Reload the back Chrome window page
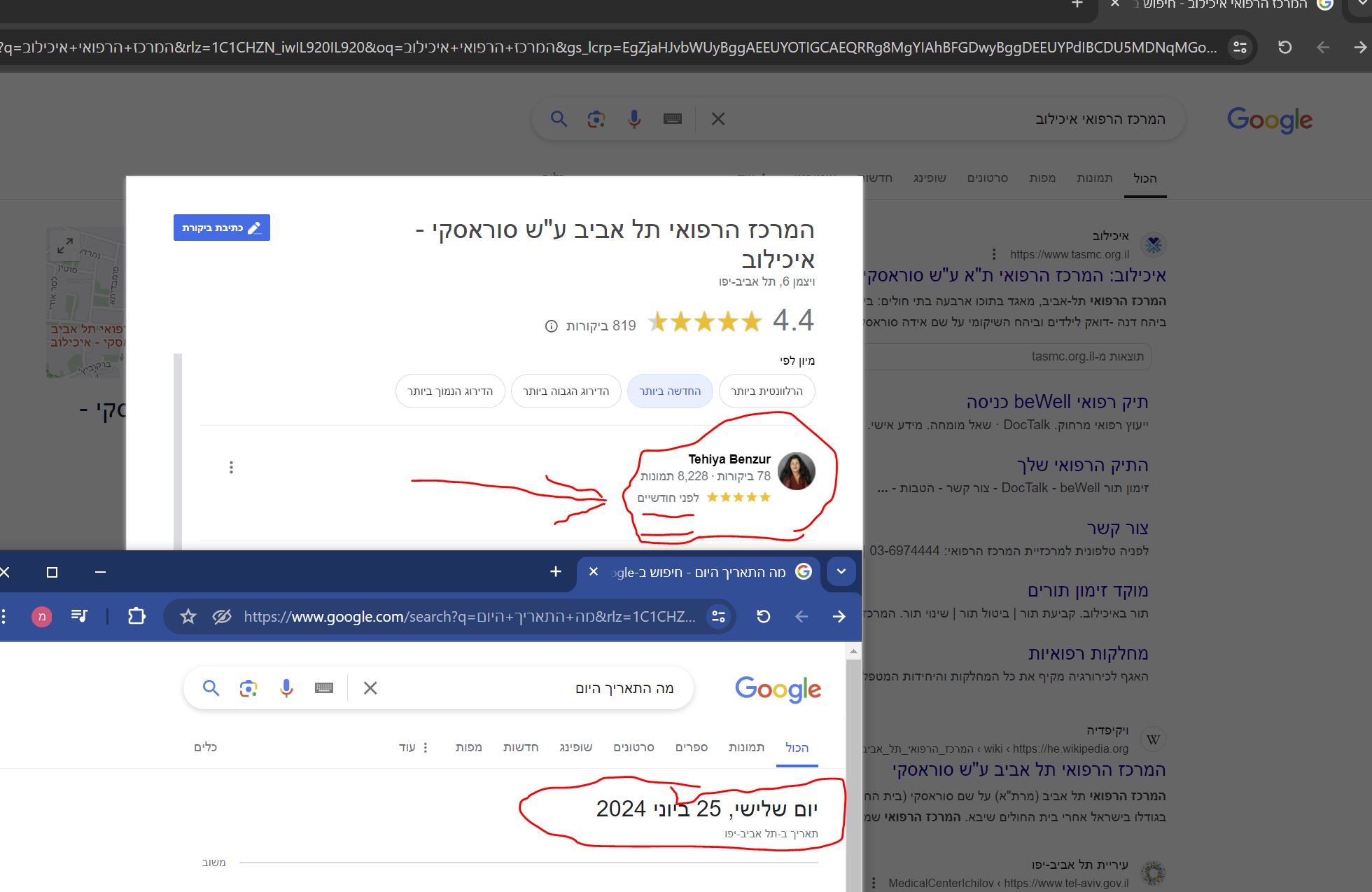Image resolution: width=1372 pixels, height=892 pixels. 1284,47
